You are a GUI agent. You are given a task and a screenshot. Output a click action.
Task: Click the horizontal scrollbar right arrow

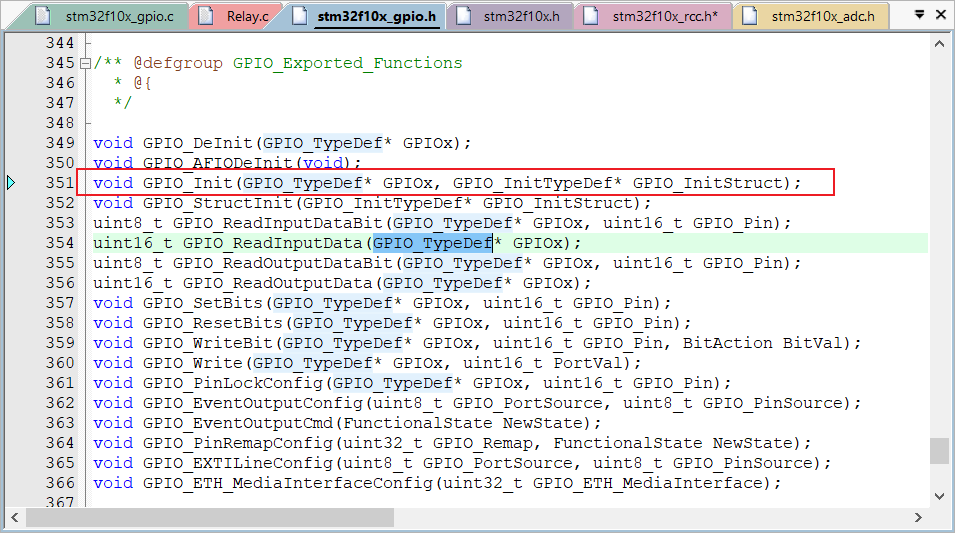[918, 518]
